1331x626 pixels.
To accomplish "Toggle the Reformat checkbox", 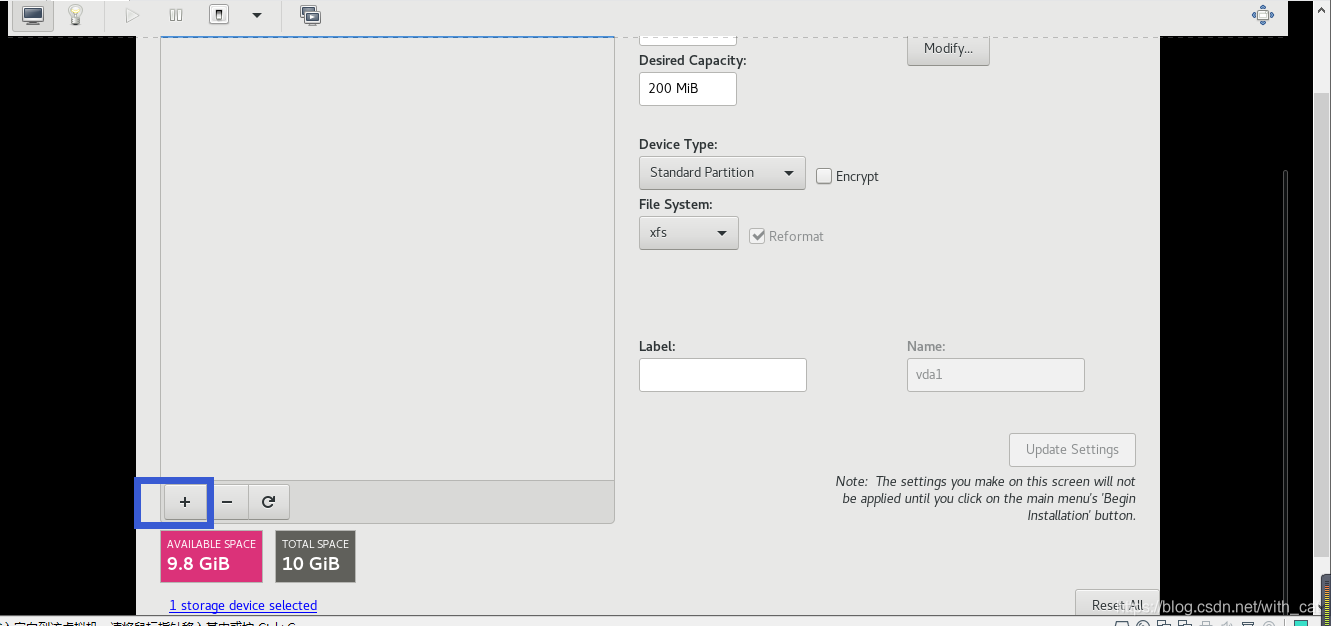I will click(757, 236).
